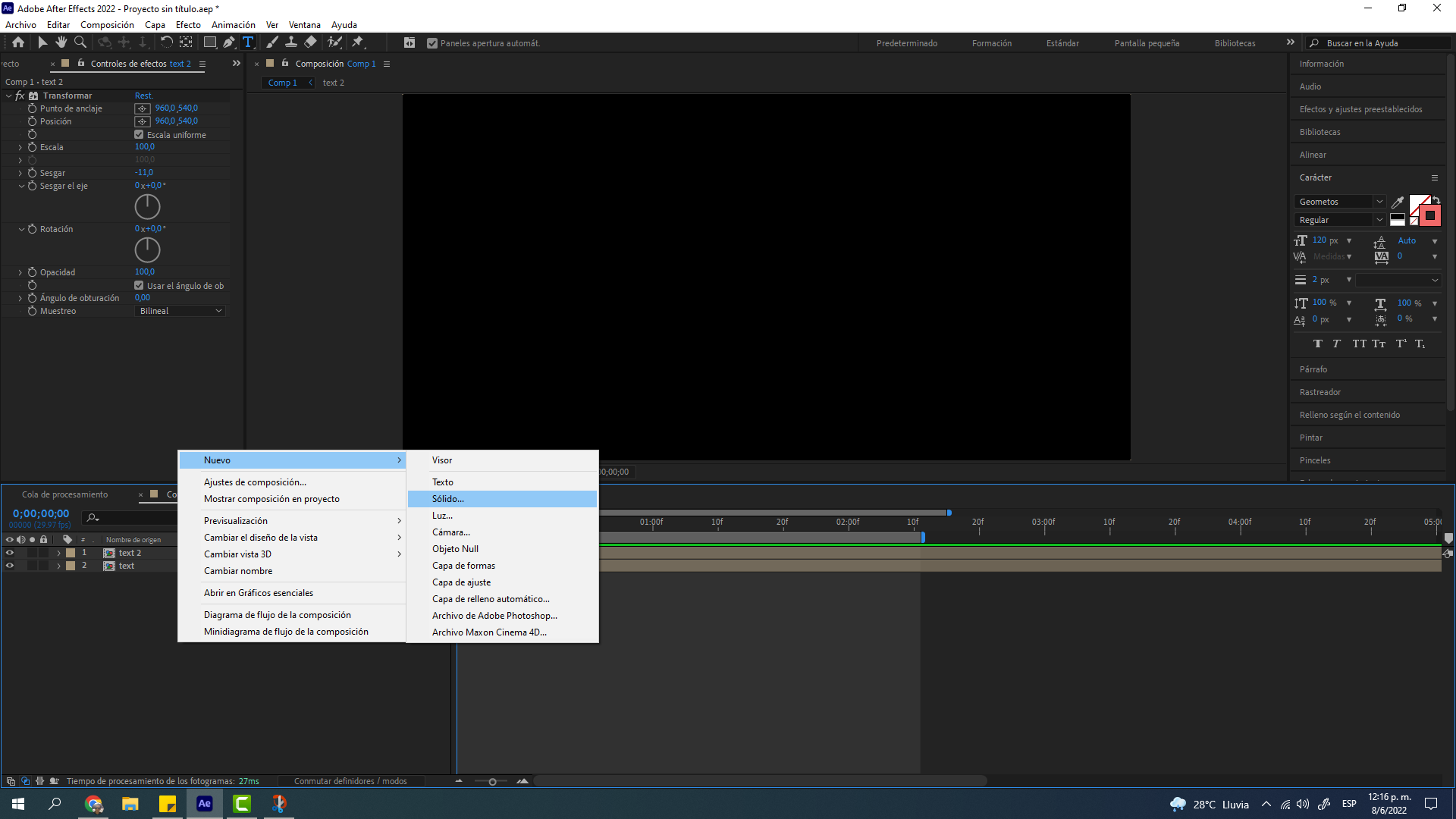Toggle Usar el ángulo de ob checkbox
The image size is (1456, 819).
point(139,286)
